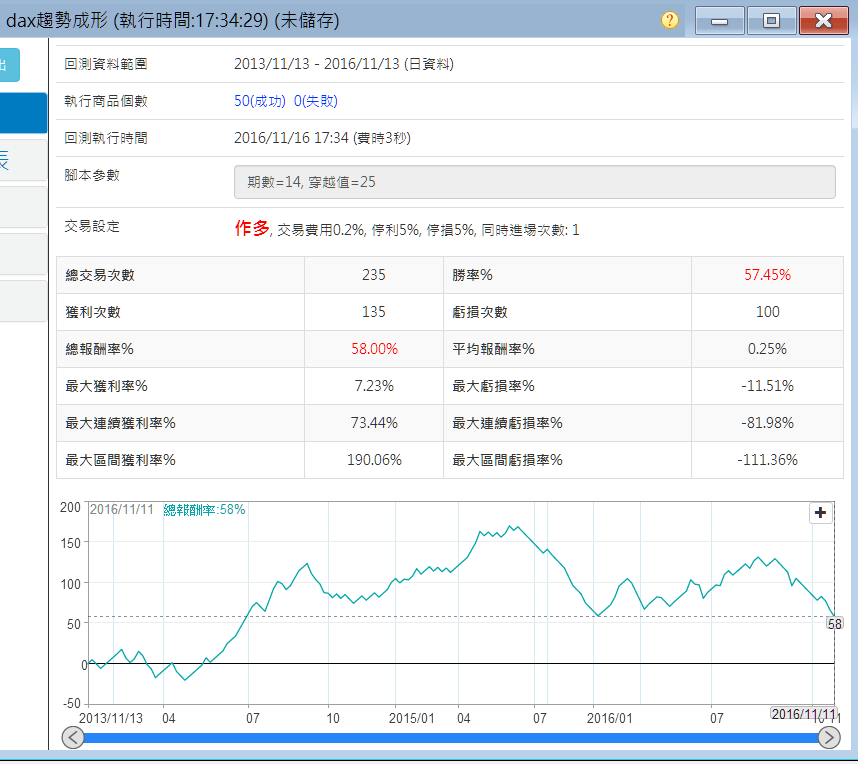The image size is (858, 764).
Task: Open the 0(失敗) failed products link
Action: tap(320, 101)
